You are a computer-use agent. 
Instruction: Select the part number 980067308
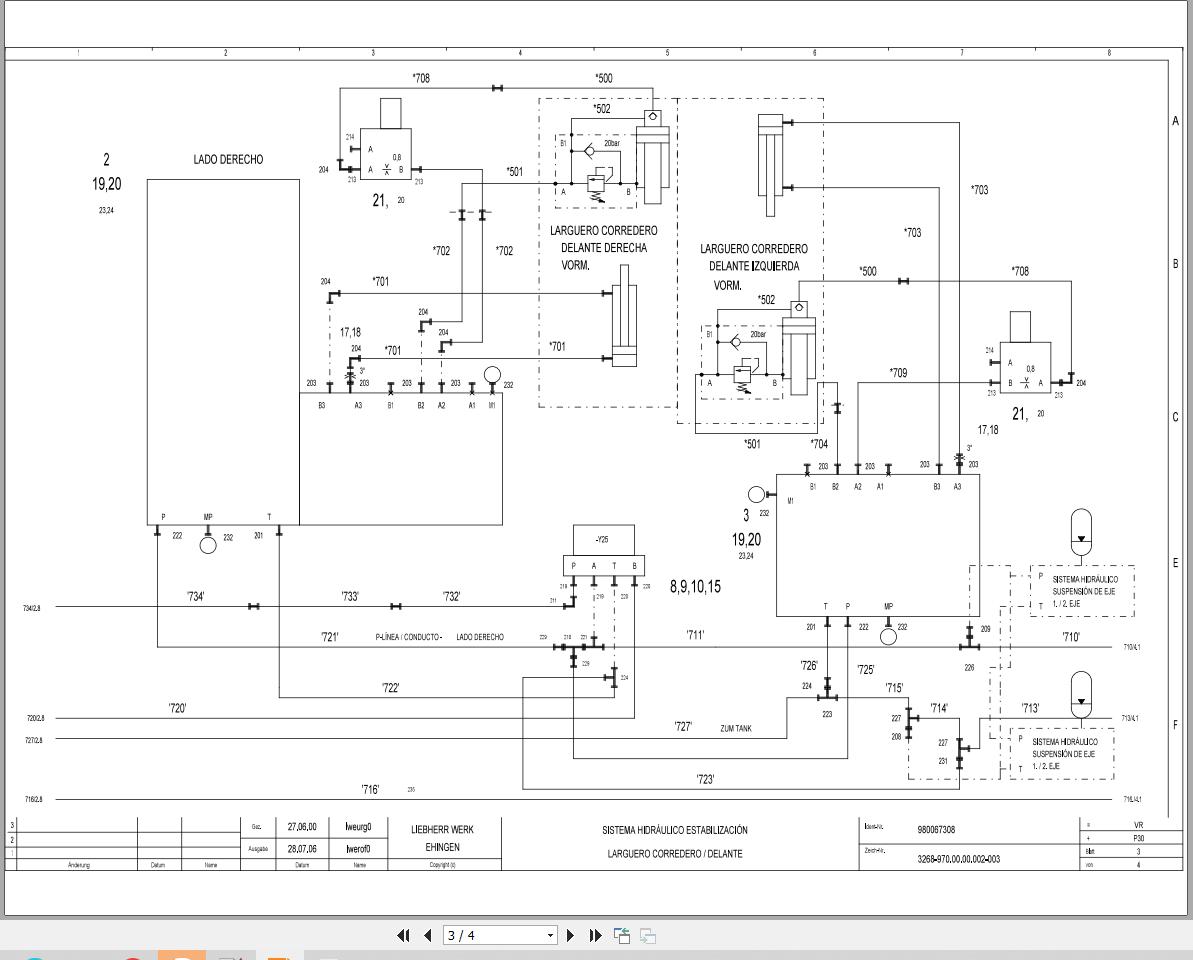tap(939, 826)
